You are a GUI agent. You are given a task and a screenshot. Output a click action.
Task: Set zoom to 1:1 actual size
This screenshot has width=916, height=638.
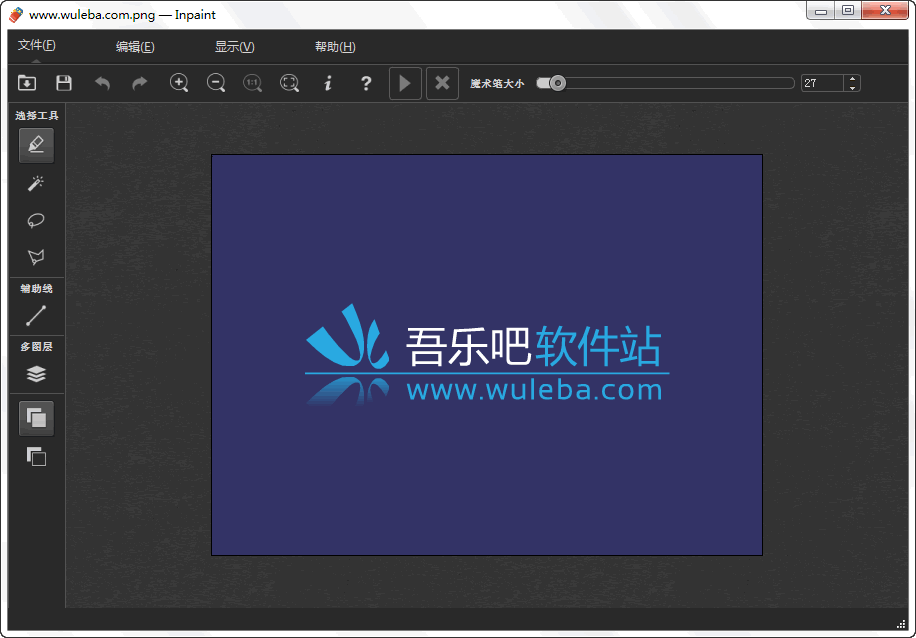[253, 83]
